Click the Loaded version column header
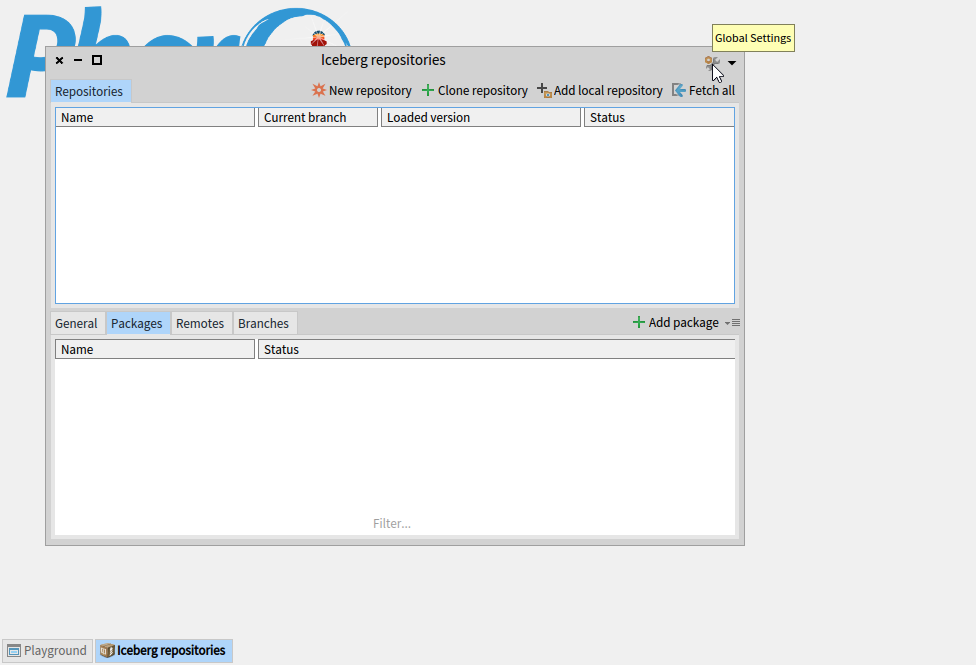The width and height of the screenshot is (976, 665). [481, 118]
